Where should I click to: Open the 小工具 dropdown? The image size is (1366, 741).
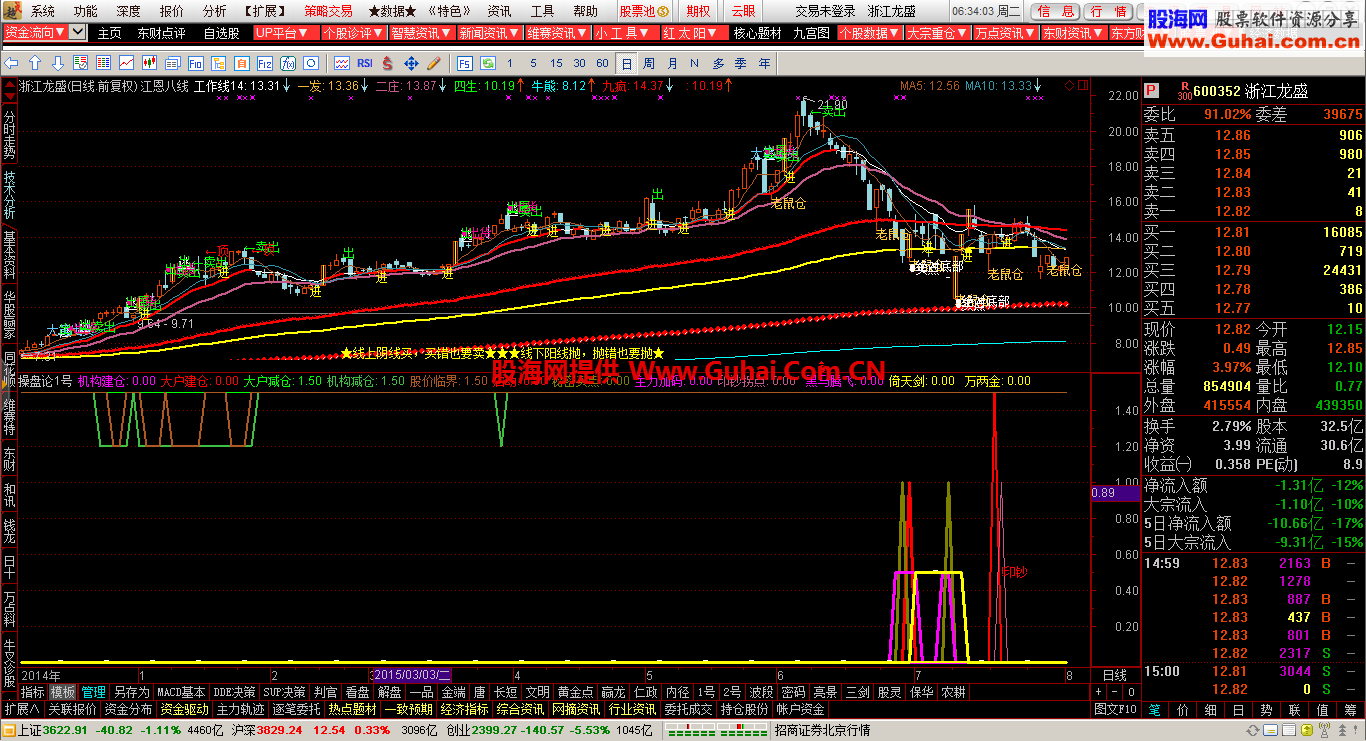[624, 33]
